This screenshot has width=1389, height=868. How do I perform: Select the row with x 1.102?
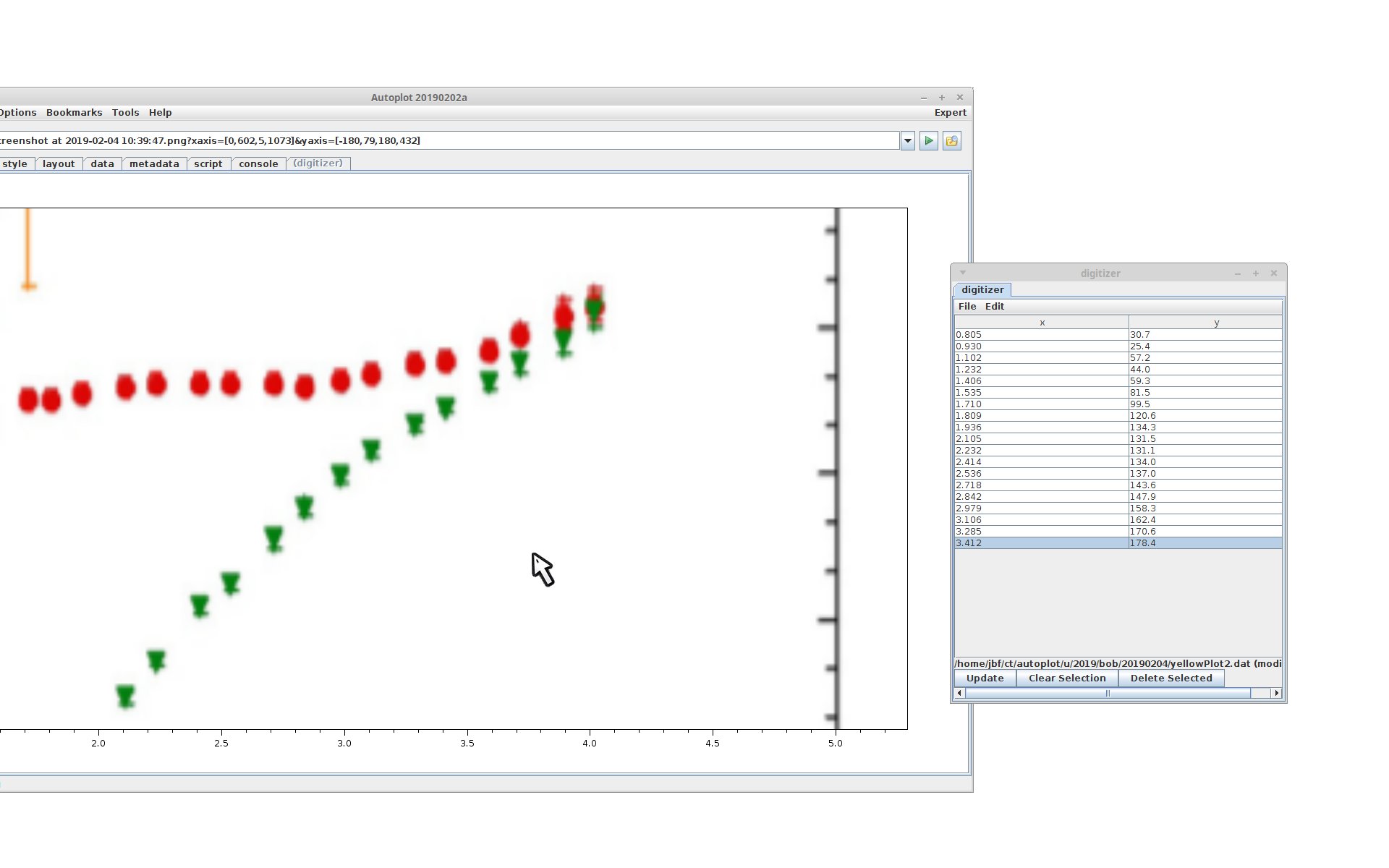(x=1118, y=358)
